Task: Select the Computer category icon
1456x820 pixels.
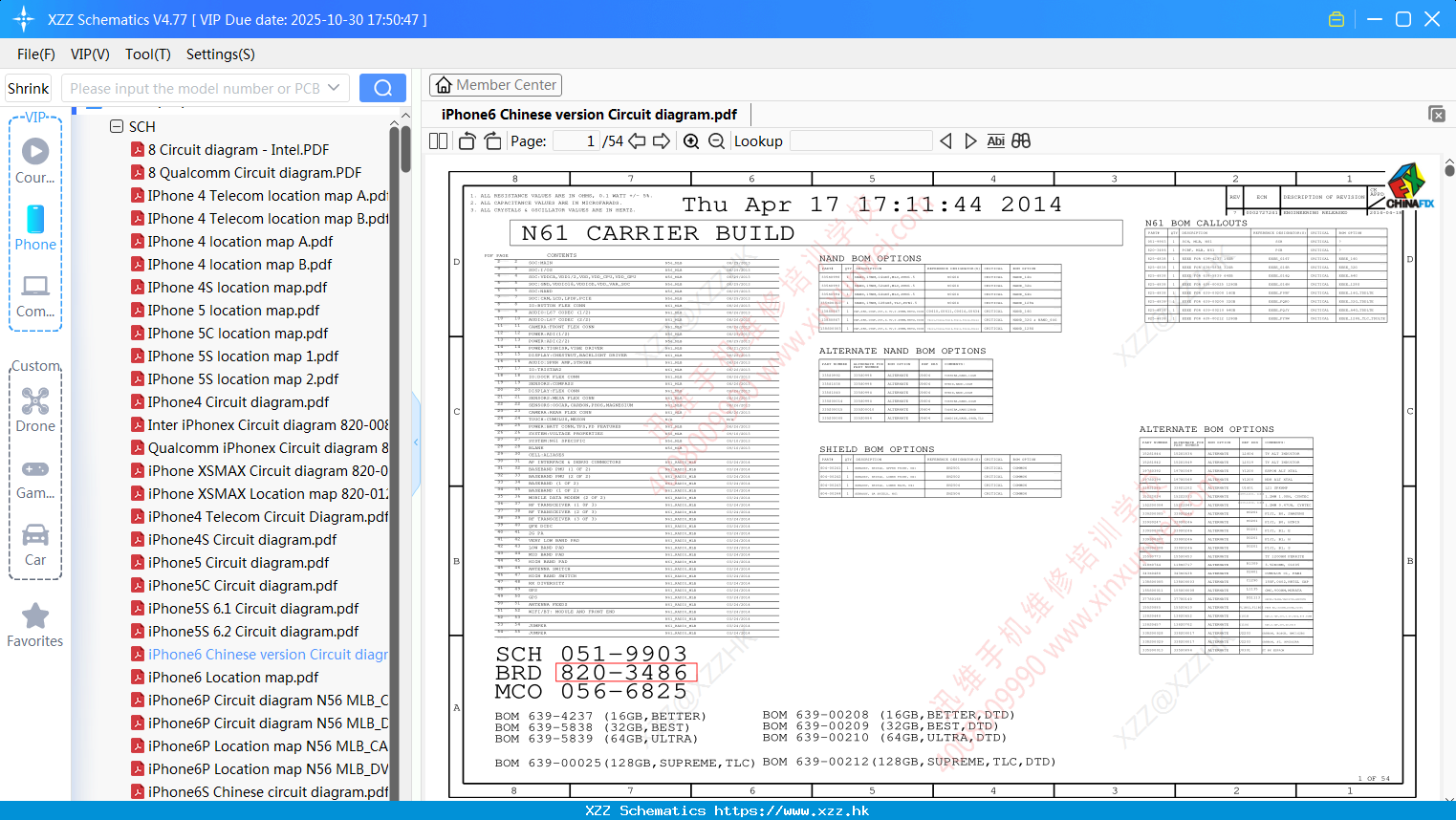Action: click(x=35, y=295)
